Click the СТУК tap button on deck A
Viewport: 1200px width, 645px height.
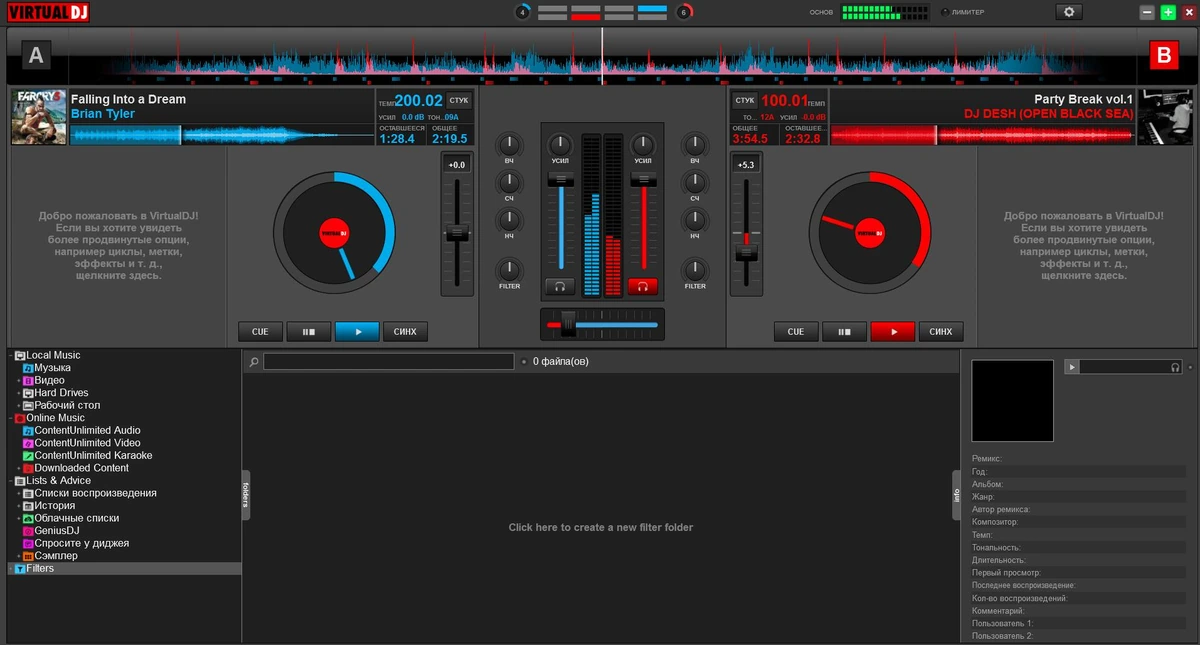[459, 100]
